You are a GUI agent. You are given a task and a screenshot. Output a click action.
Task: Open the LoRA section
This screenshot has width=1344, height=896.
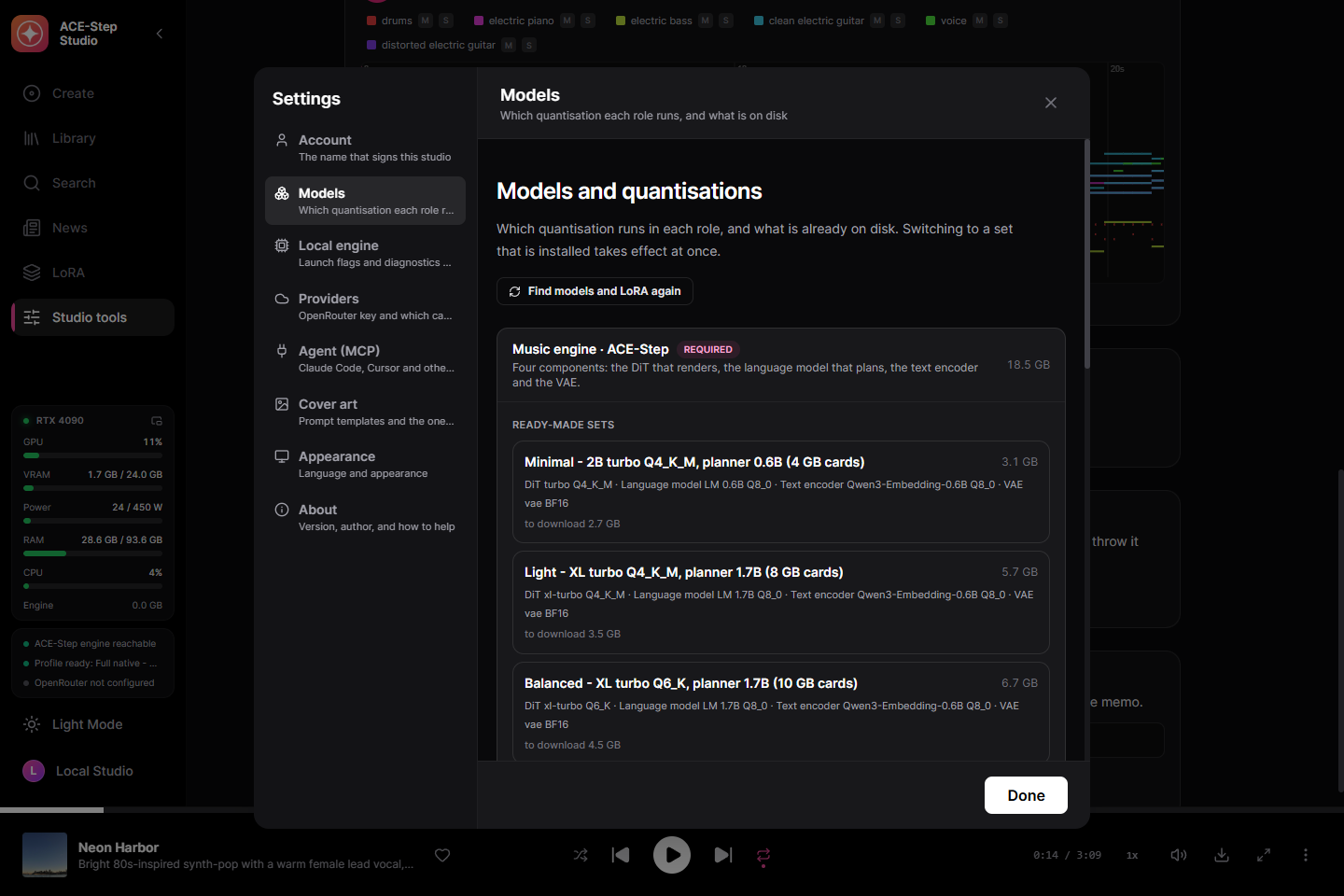click(92, 273)
